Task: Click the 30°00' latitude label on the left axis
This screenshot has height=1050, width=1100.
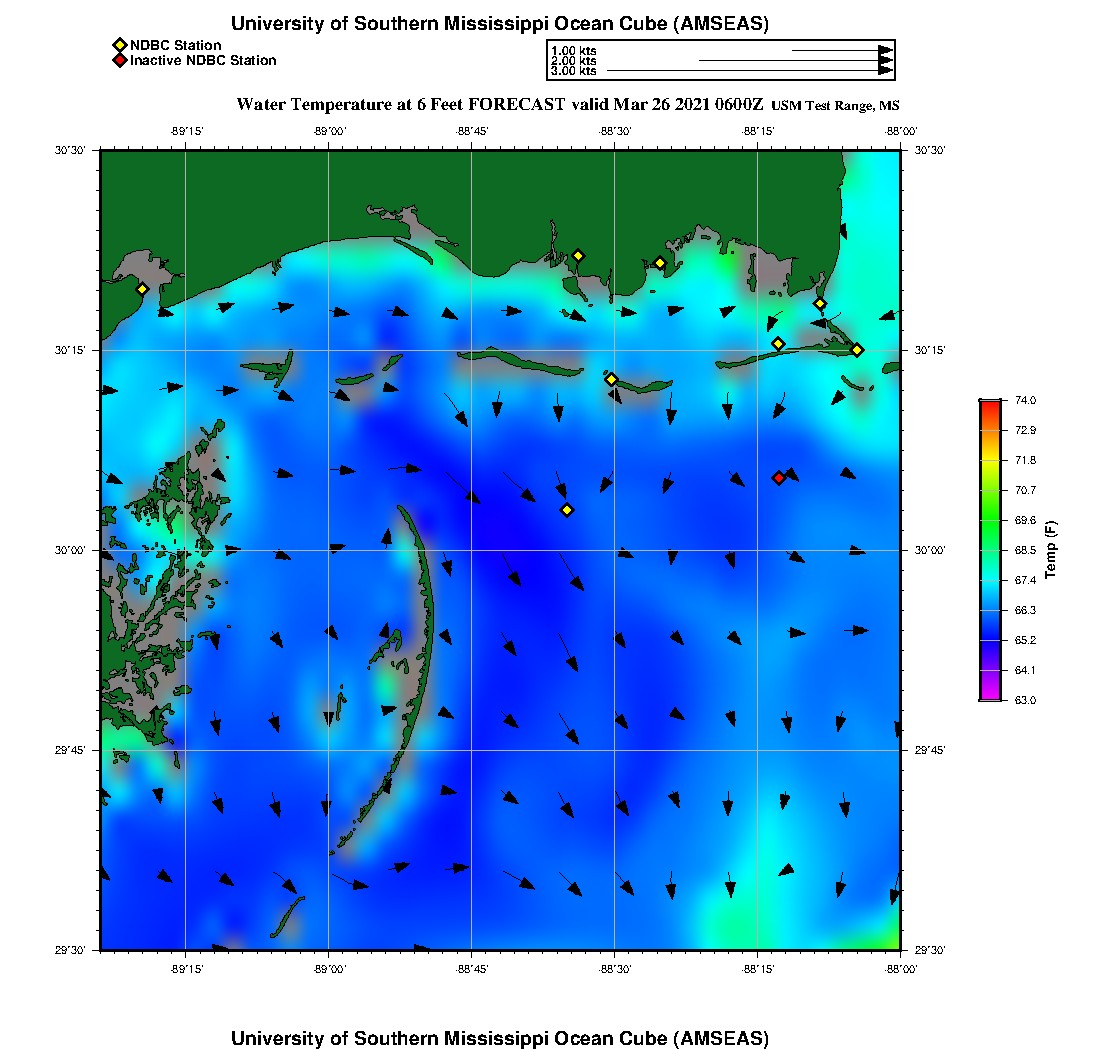Action: click(70, 550)
